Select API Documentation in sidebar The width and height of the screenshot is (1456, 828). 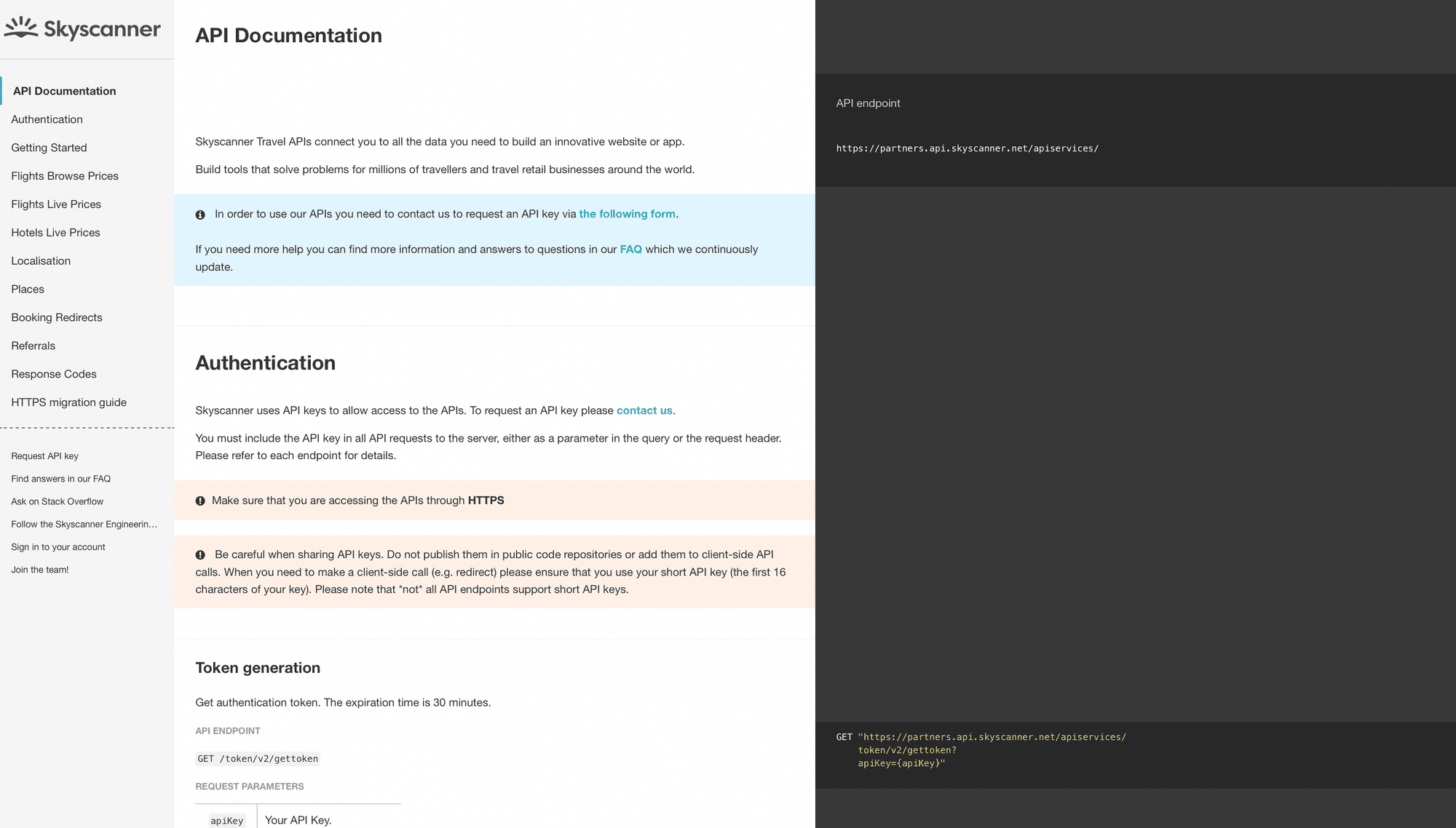64,91
